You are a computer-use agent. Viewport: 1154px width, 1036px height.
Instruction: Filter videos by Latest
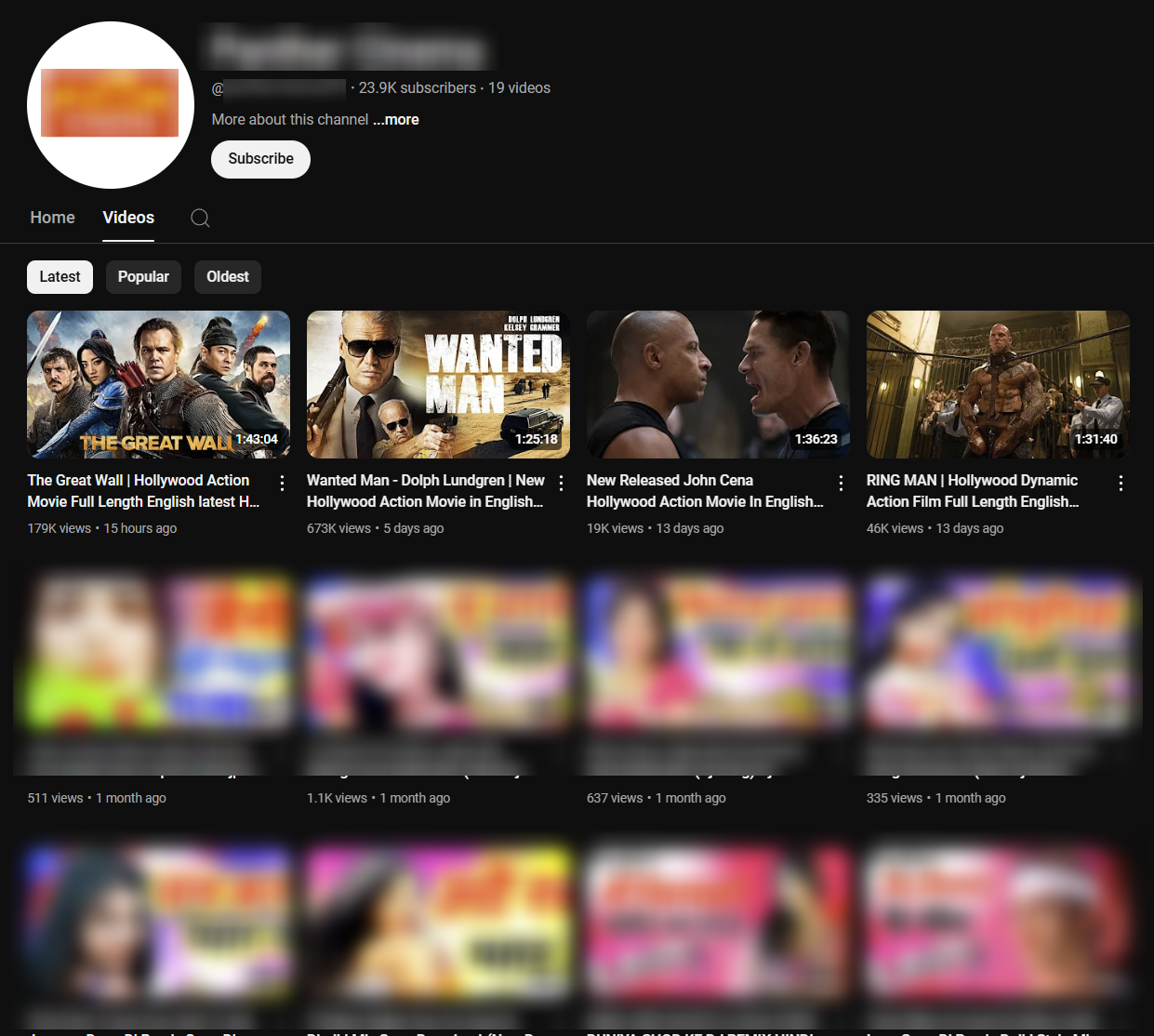pyautogui.click(x=60, y=277)
